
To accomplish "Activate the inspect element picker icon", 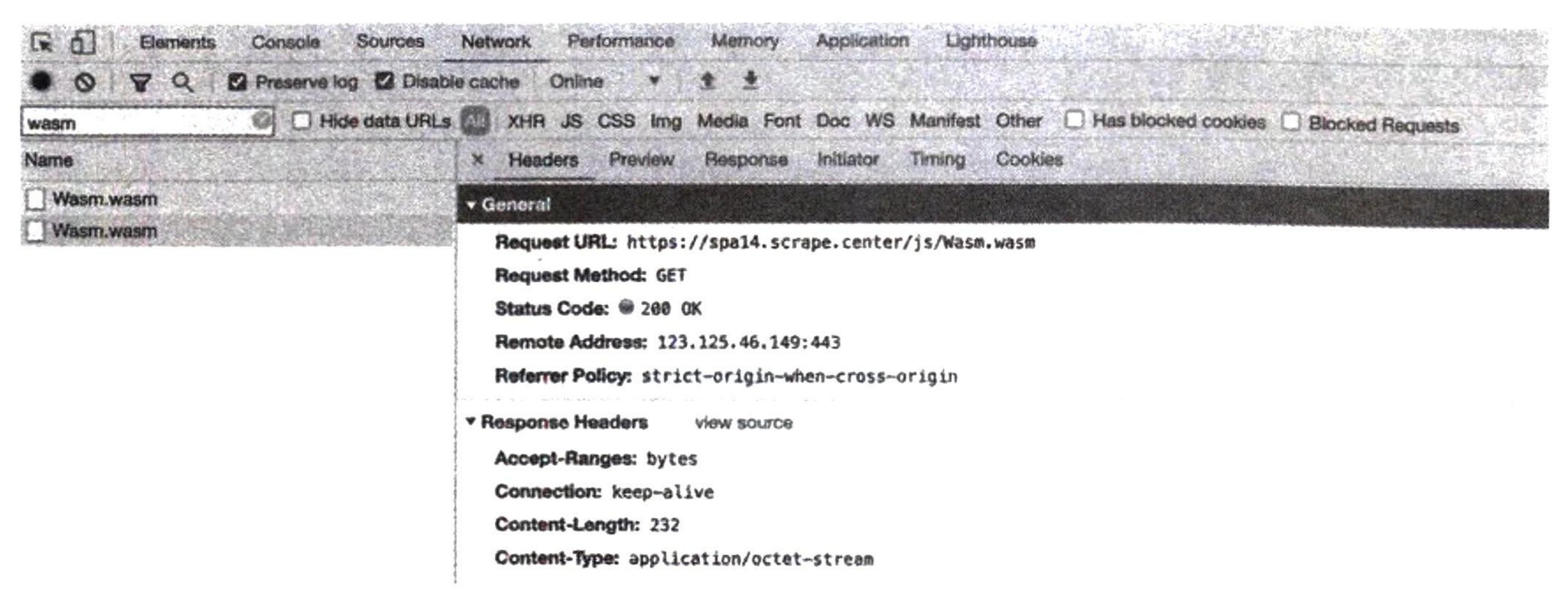I will (42, 43).
